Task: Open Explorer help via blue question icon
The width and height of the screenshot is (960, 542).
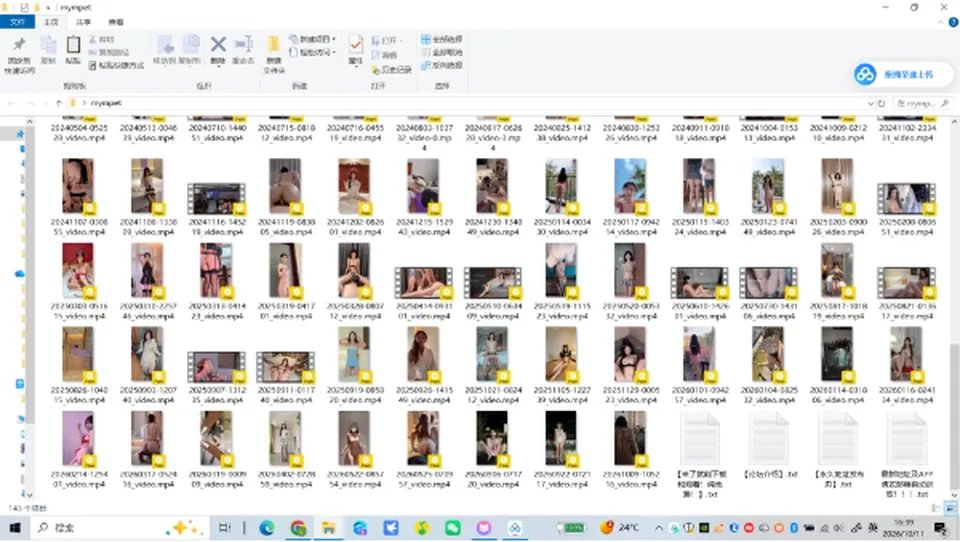Action: click(953, 22)
